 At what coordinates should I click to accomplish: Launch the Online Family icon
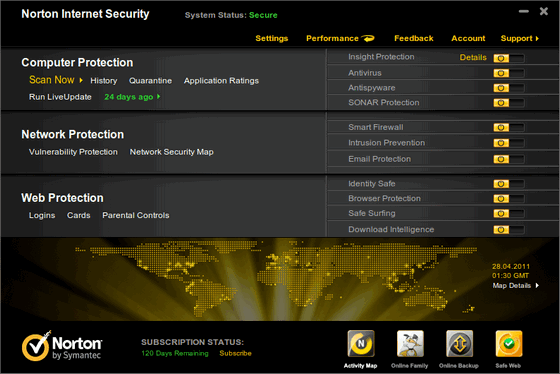tap(410, 344)
